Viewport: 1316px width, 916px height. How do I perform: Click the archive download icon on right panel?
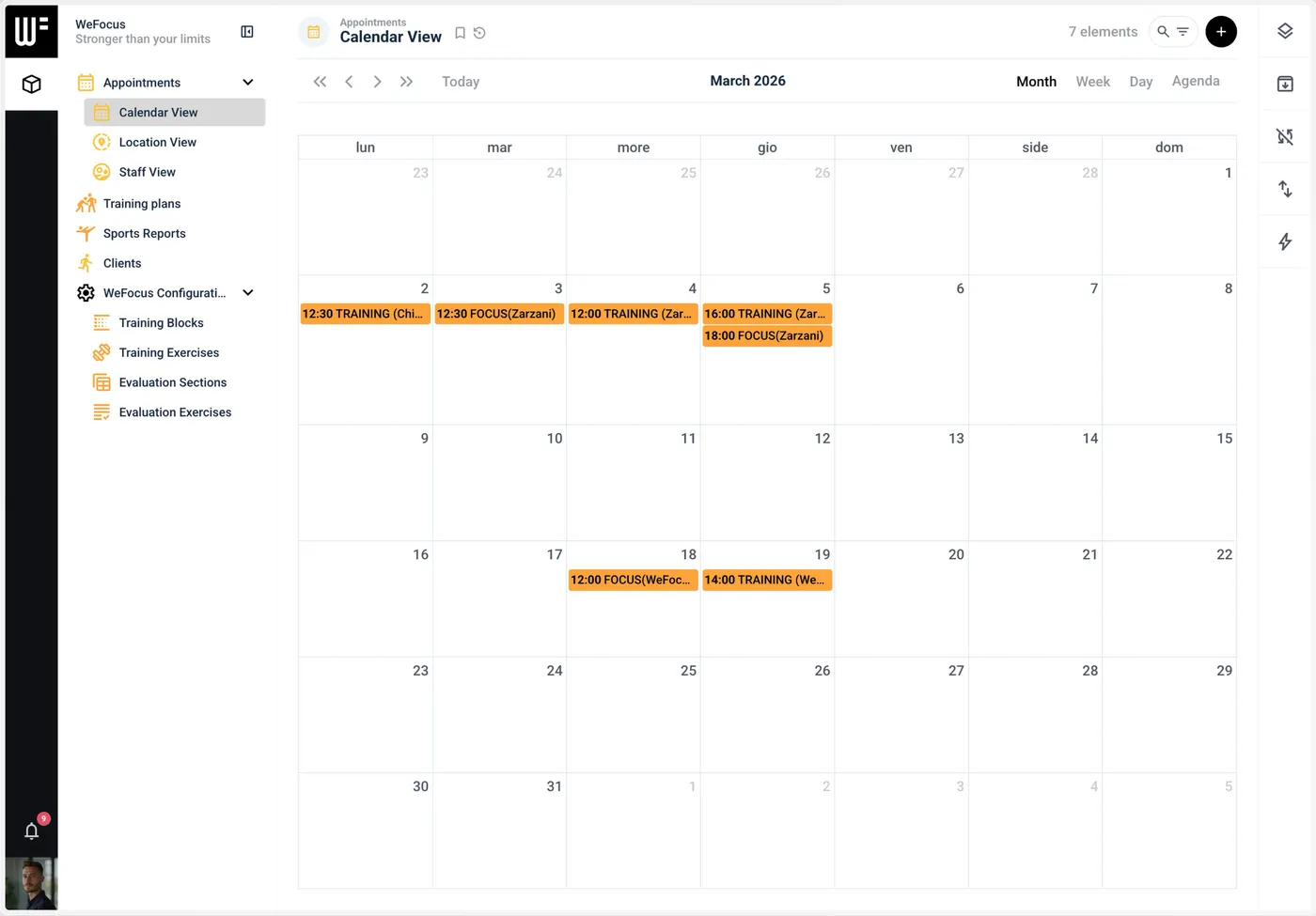(x=1285, y=84)
